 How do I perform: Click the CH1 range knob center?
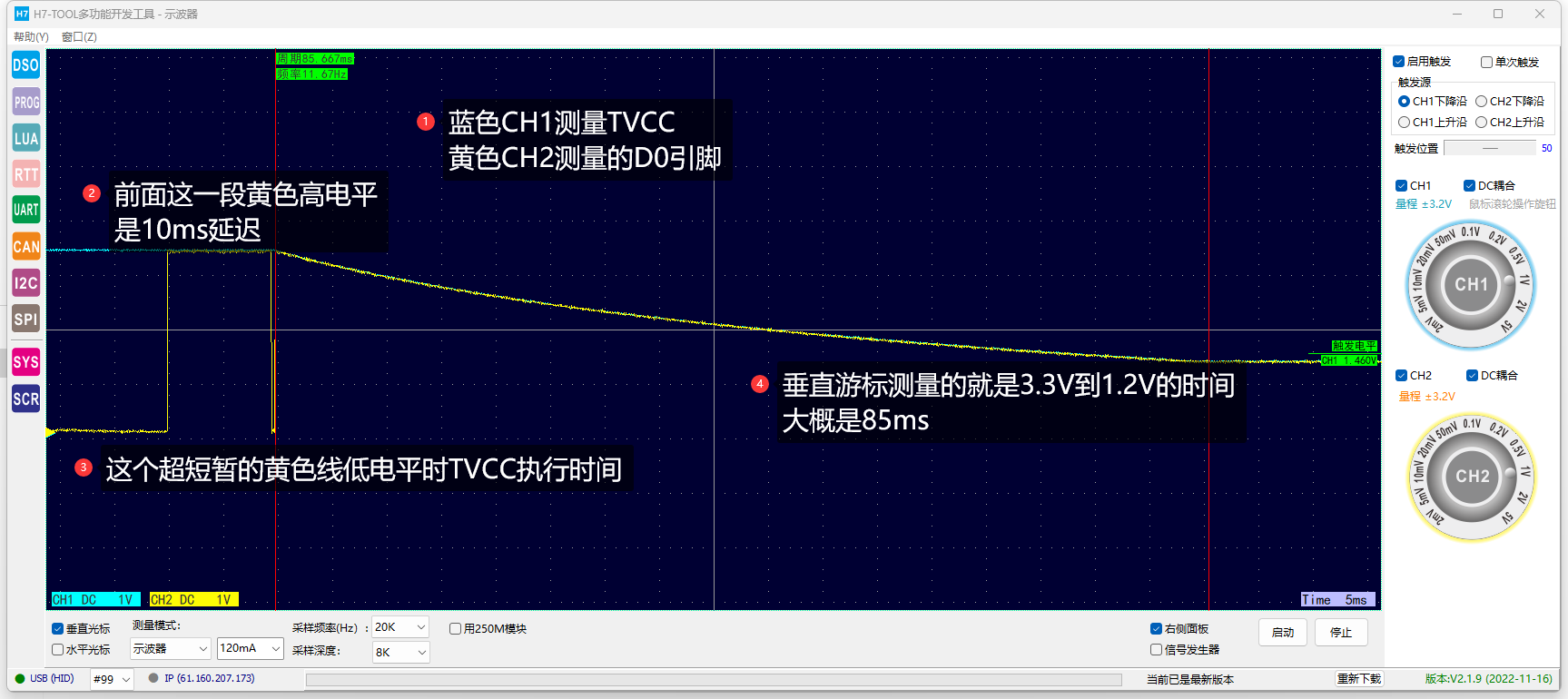(x=1471, y=284)
